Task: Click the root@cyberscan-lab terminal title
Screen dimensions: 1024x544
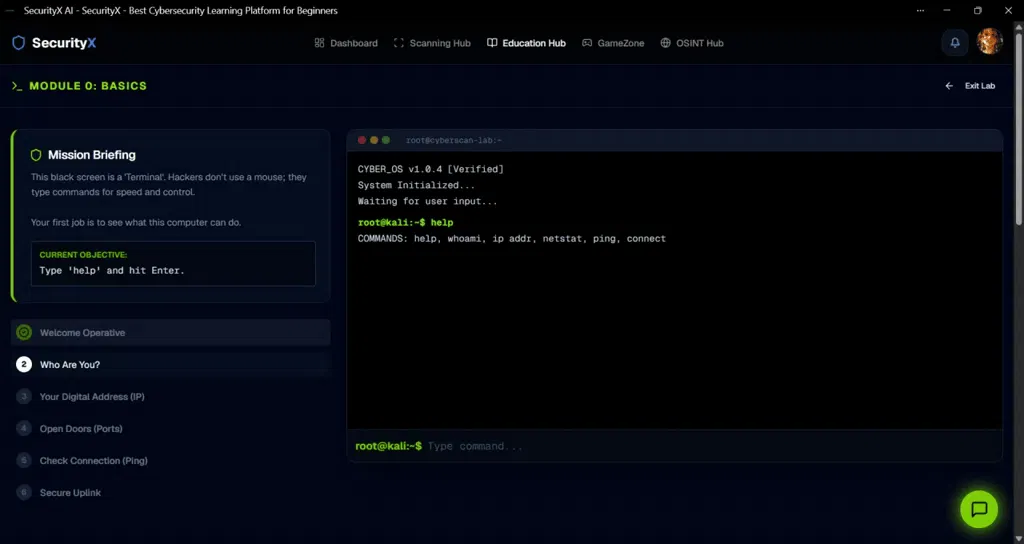Action: 454,140
